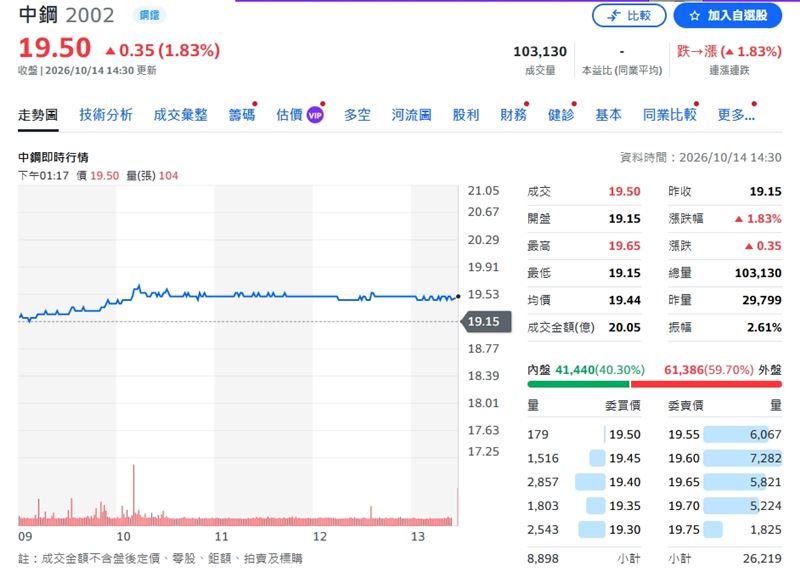The height and width of the screenshot is (577, 800).
Task: Click ask subtotal 26,219
Action: click(x=762, y=559)
